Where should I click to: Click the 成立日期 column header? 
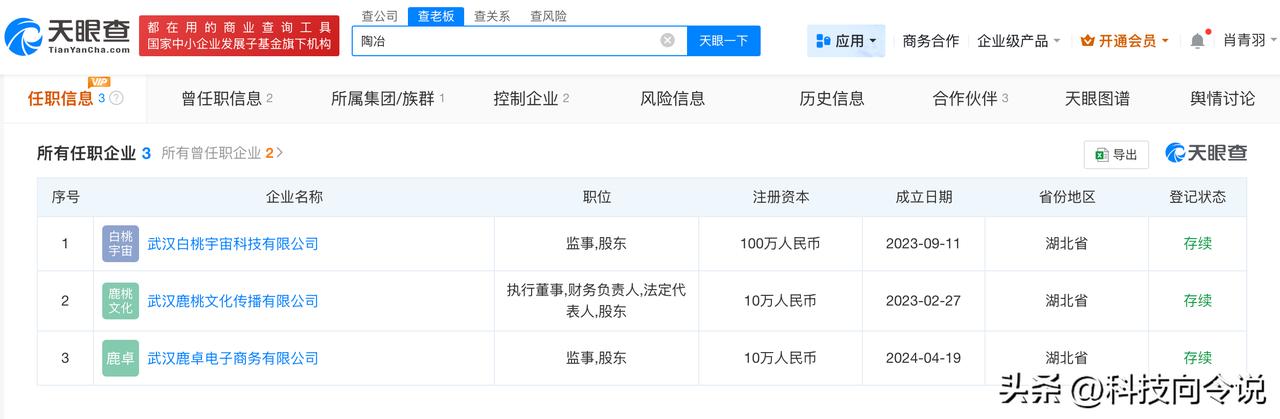(923, 197)
